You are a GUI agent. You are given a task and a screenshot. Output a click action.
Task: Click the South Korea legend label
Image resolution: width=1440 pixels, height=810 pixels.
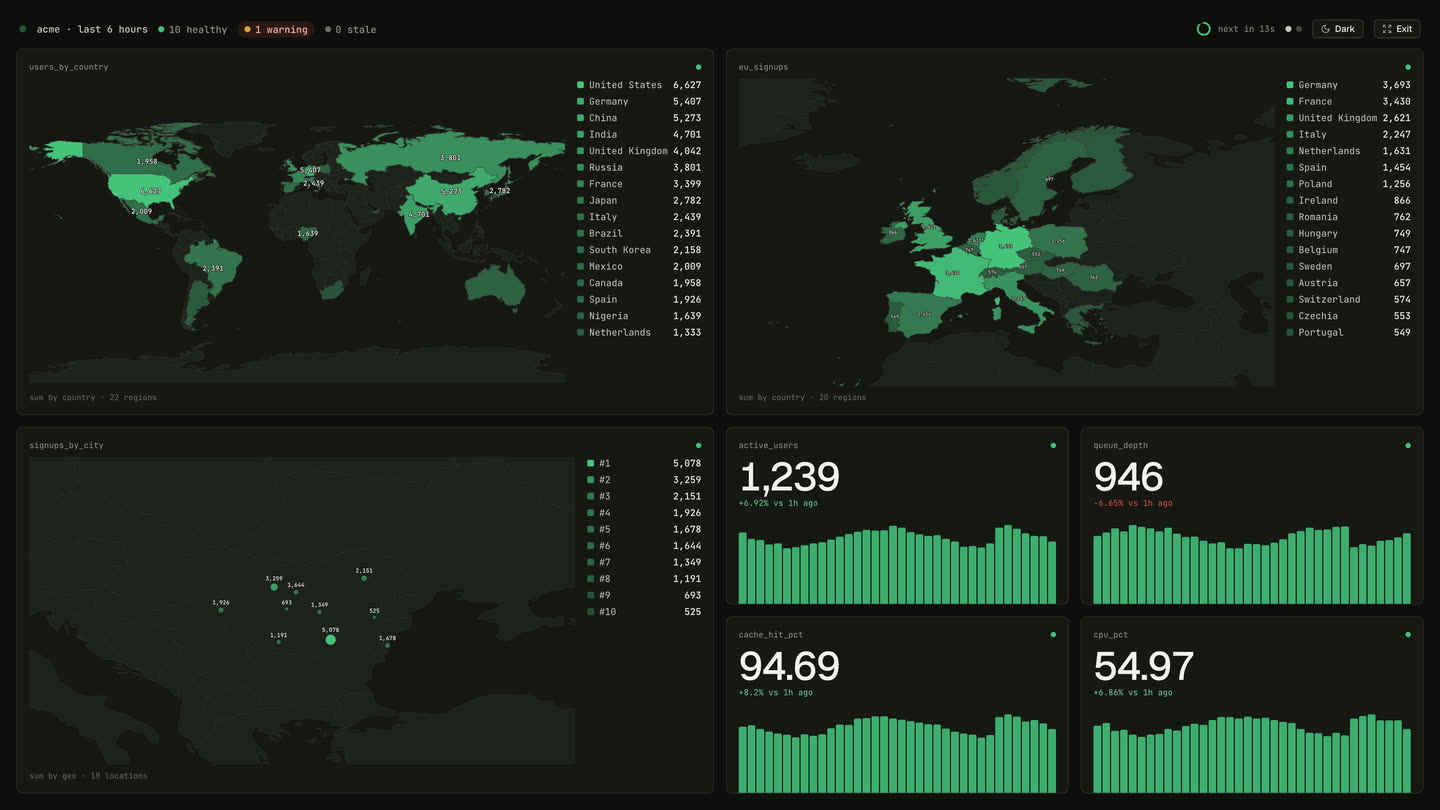pos(620,250)
